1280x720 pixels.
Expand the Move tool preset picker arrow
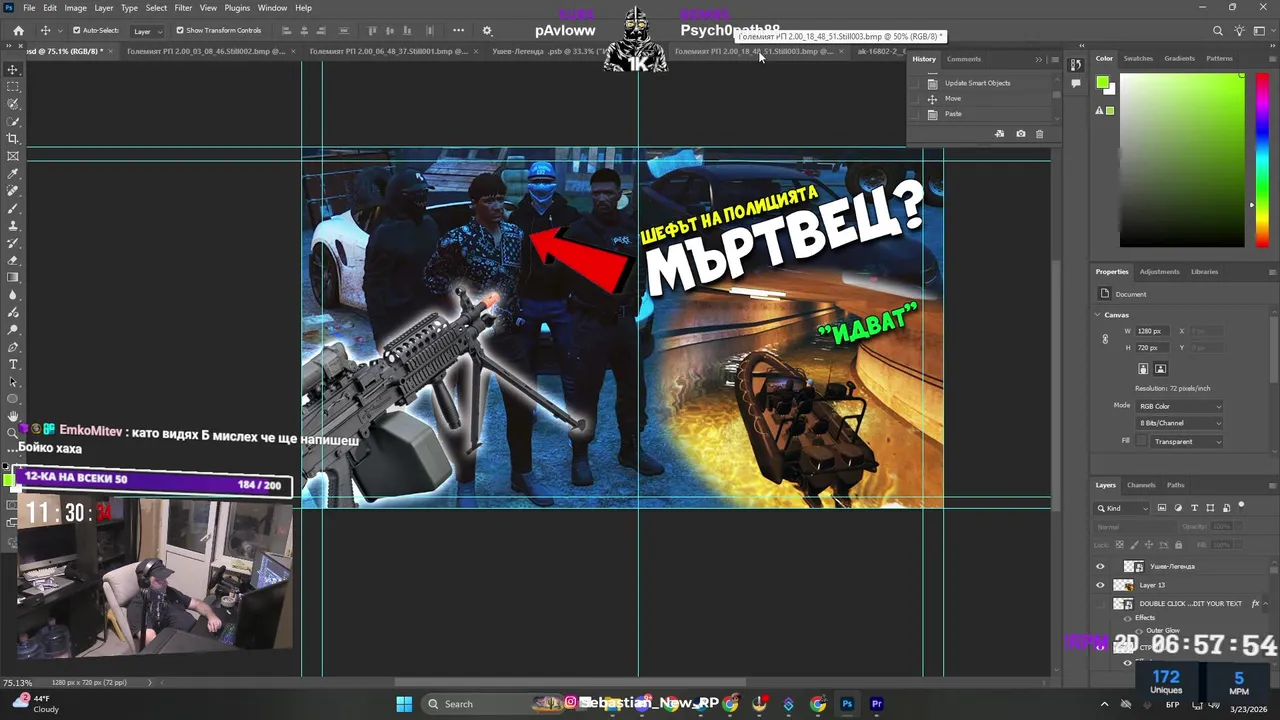pyautogui.click(x=59, y=31)
